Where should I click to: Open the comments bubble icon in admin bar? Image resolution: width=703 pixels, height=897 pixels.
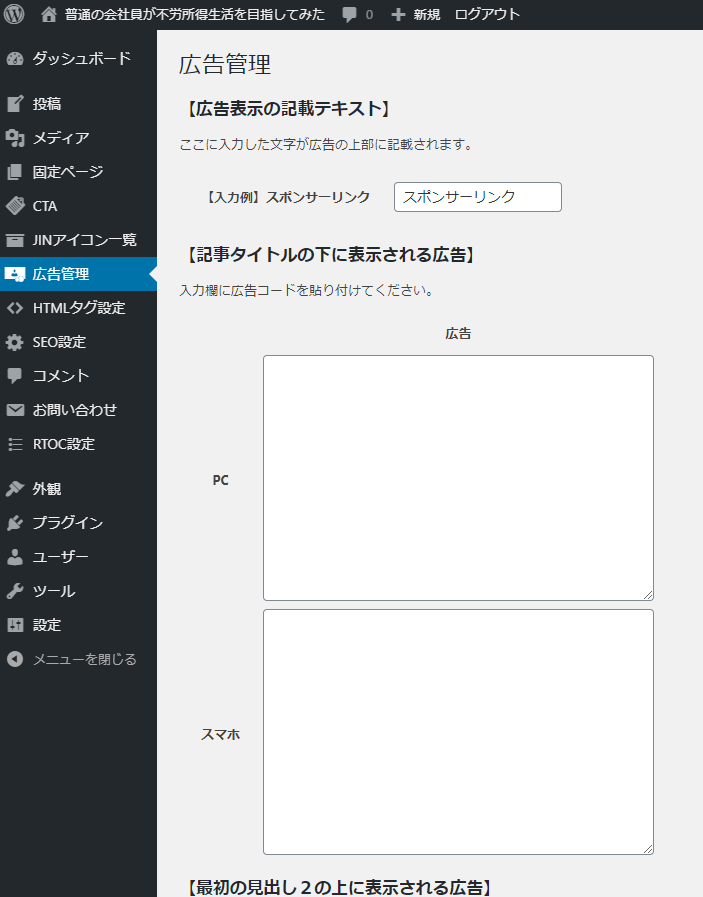[349, 15]
